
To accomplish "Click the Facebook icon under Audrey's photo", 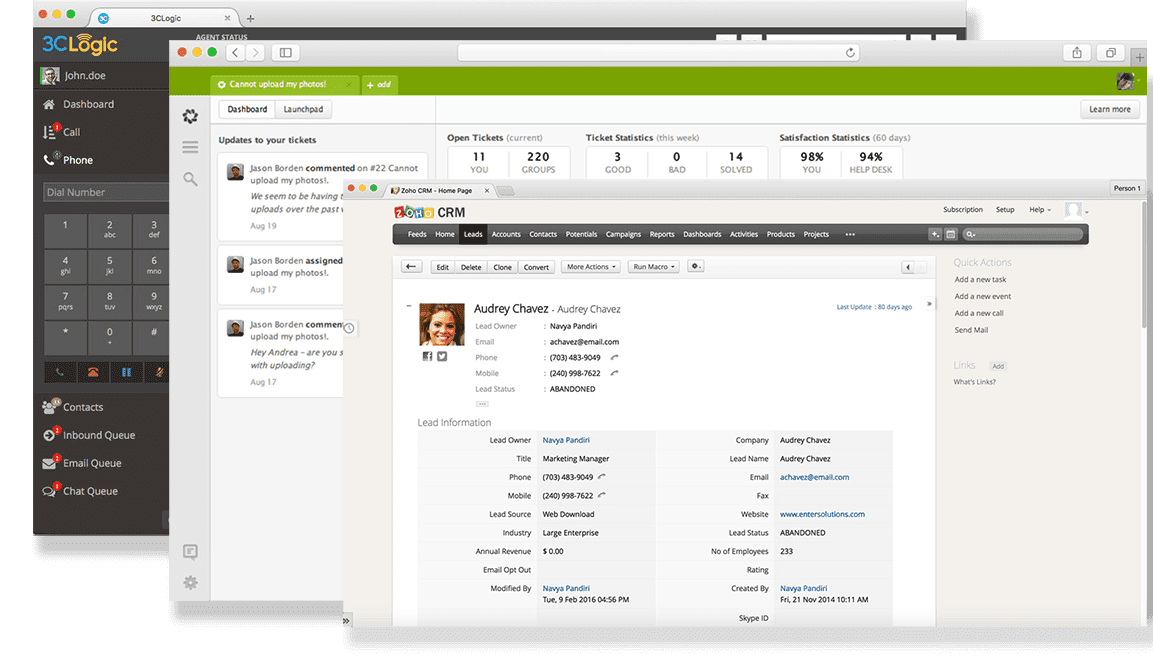I will tap(427, 356).
